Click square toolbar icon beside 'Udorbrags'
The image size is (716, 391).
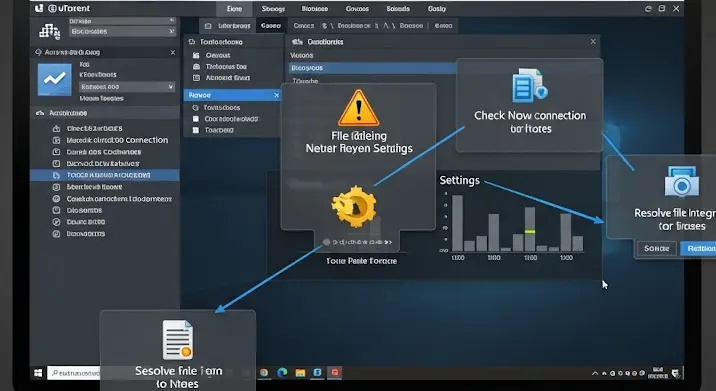(208, 26)
